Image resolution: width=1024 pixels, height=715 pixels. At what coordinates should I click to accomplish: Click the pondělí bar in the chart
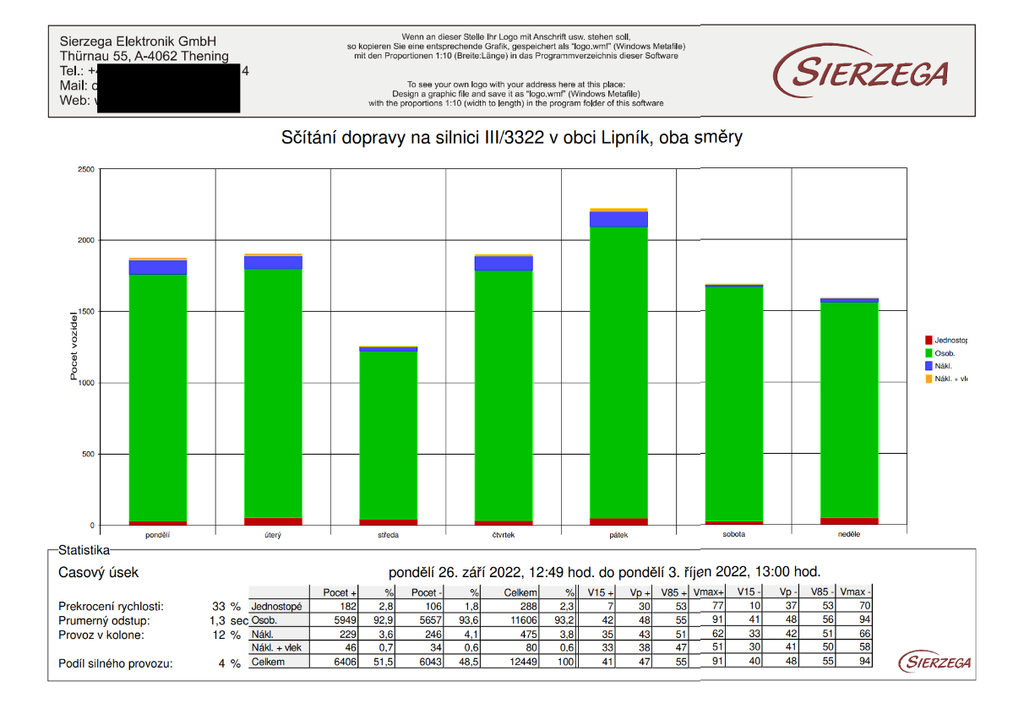pos(158,392)
